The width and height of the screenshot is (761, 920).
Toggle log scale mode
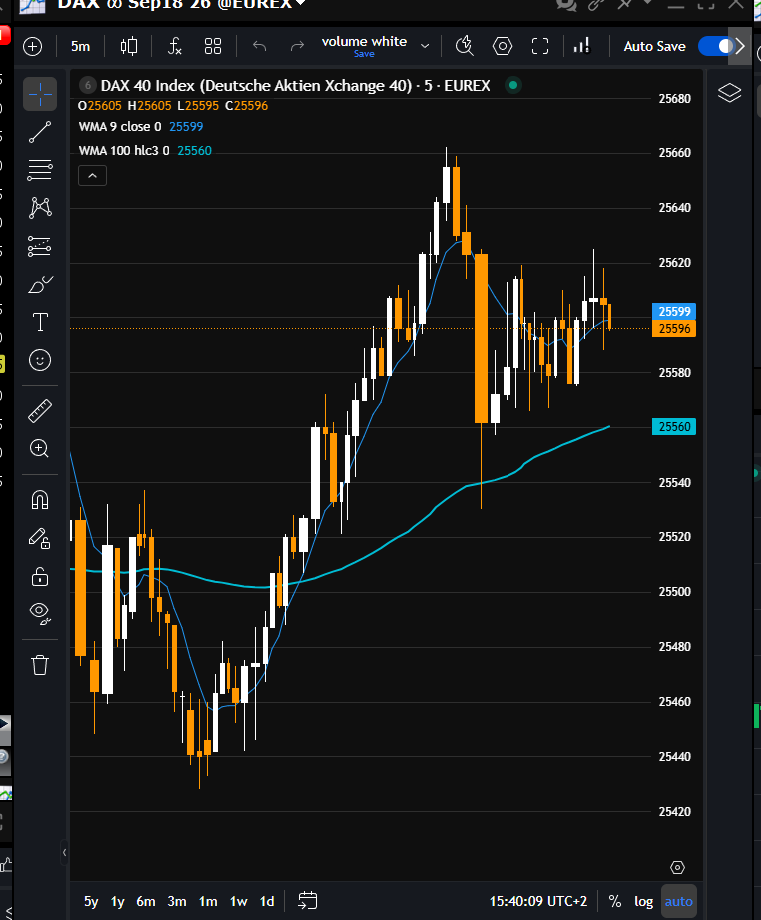click(643, 901)
